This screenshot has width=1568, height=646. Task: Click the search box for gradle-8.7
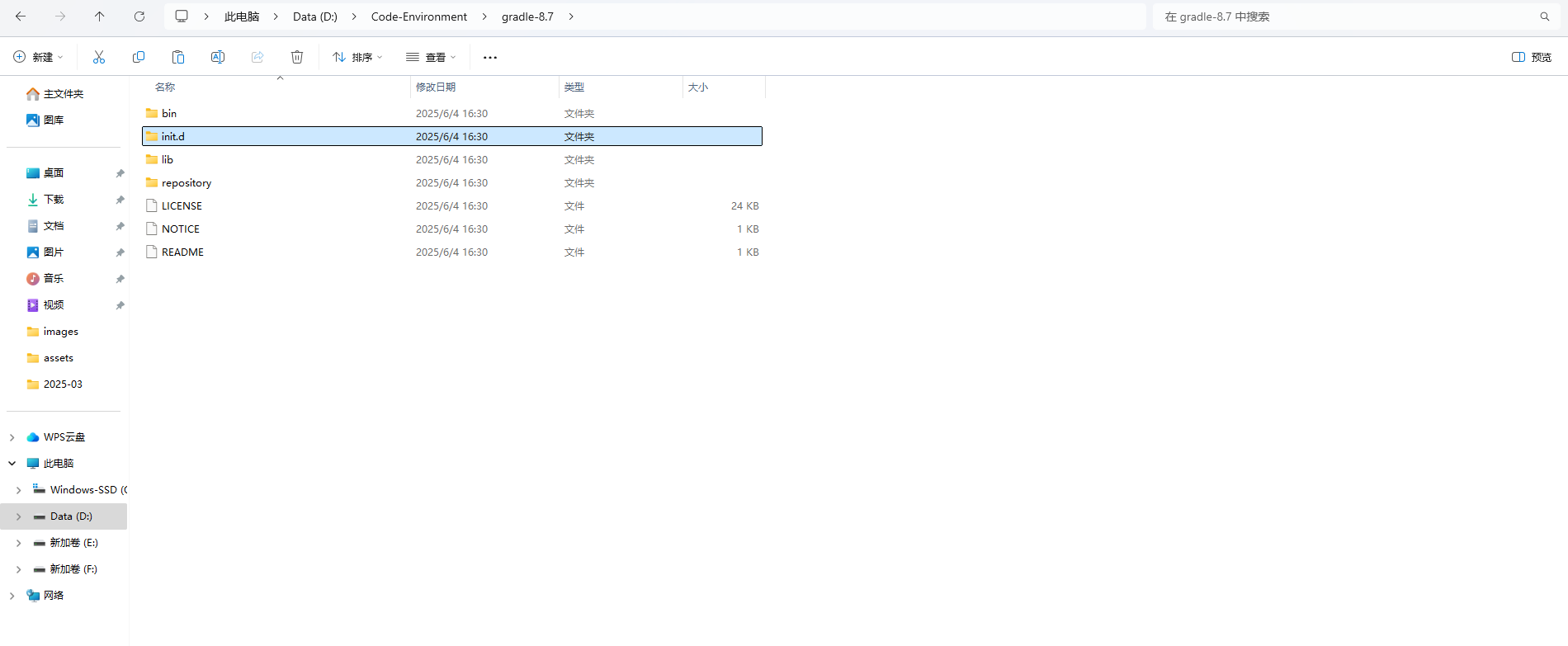click(1345, 17)
